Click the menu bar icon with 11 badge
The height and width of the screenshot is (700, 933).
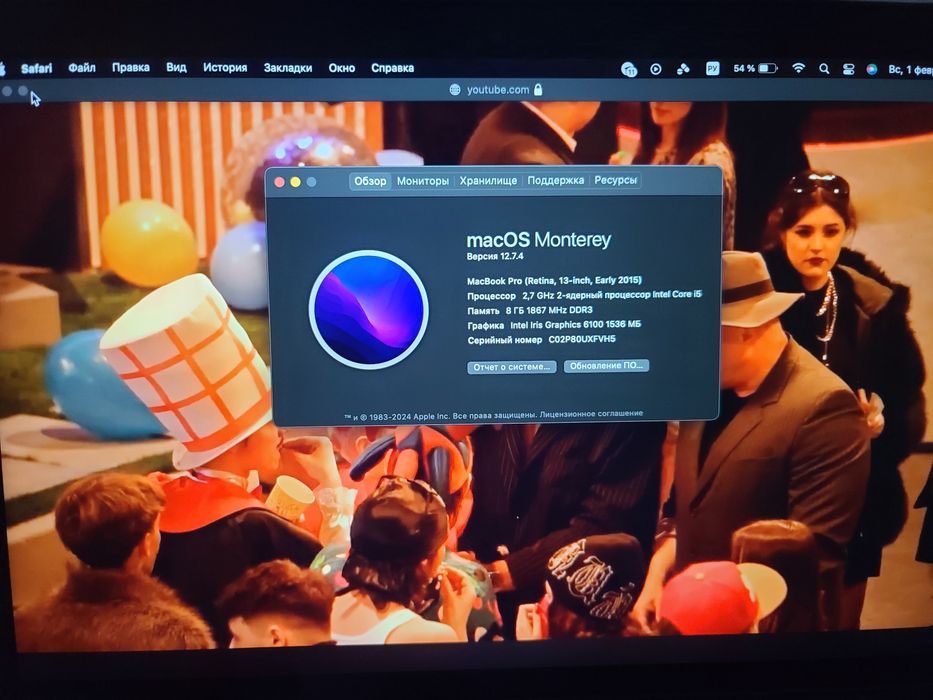629,69
